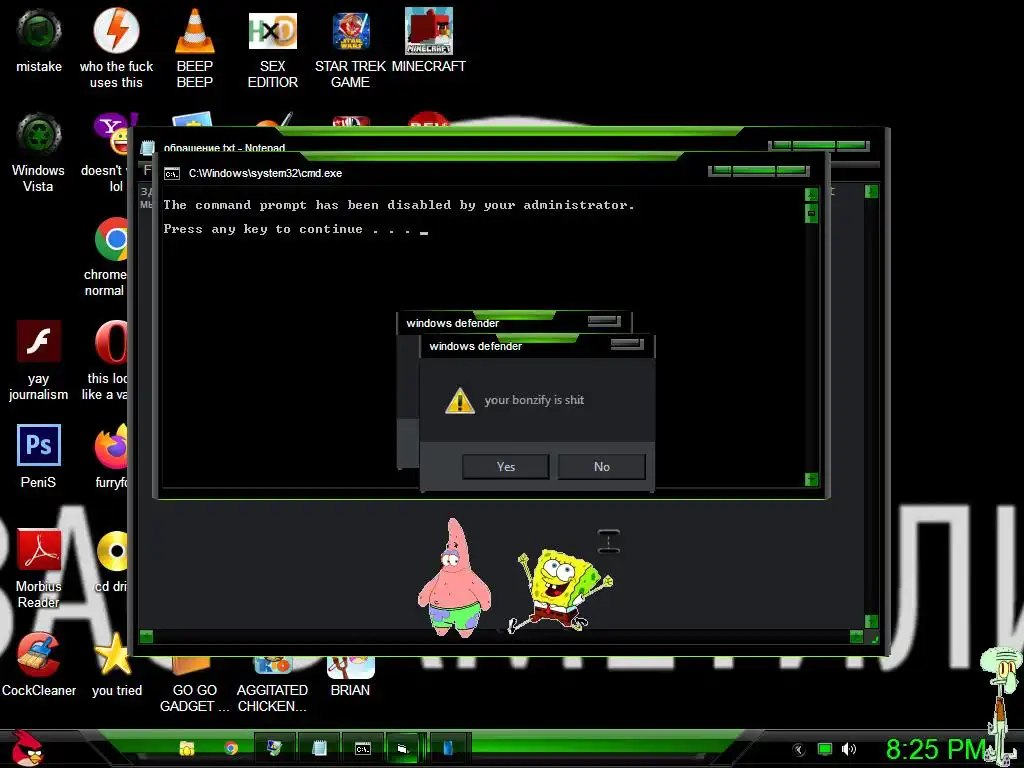1024x768 pixels.
Task: Click the cmd.exe window title text
Action: tap(265, 173)
